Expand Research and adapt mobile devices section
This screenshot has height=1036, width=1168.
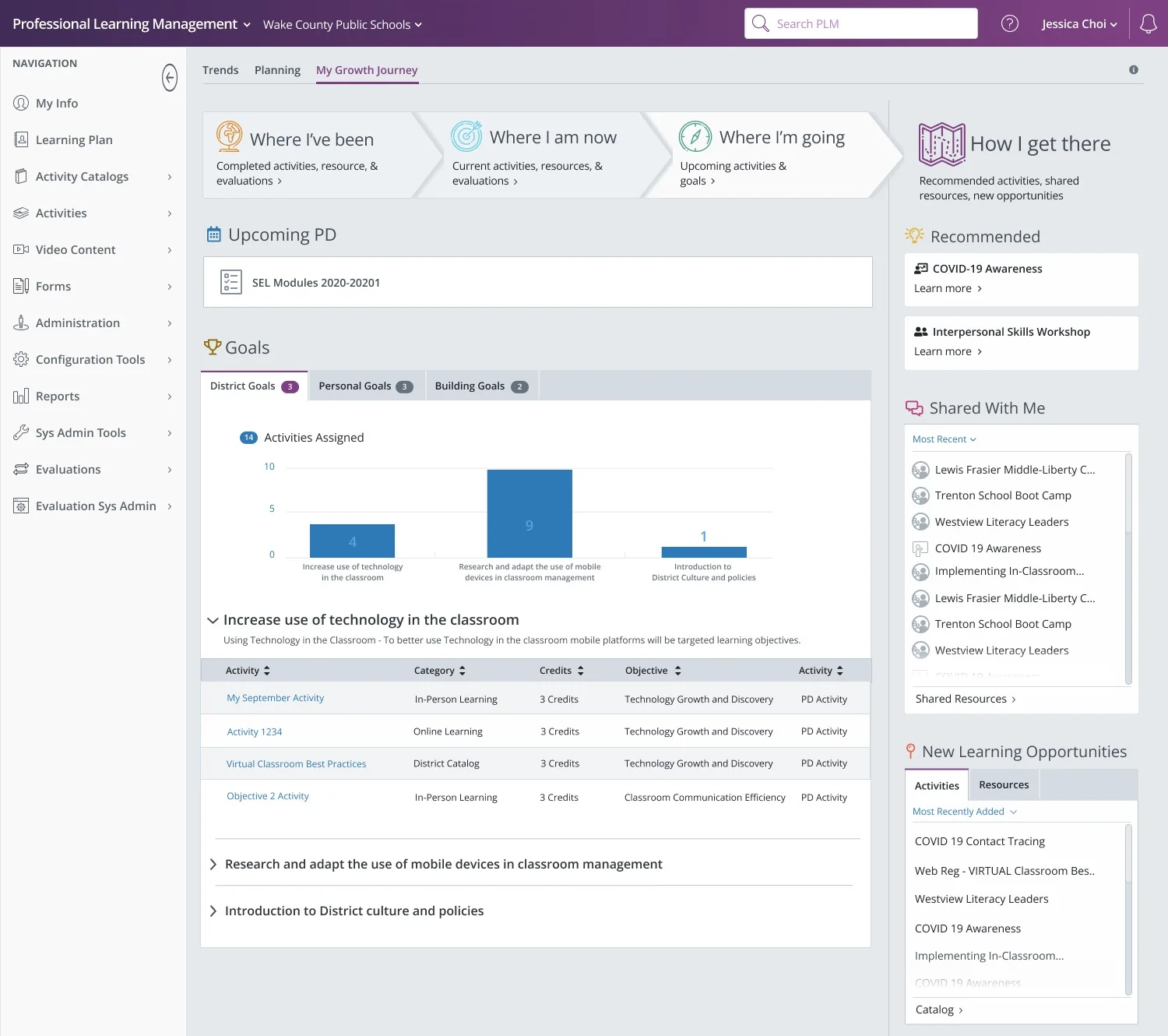(213, 865)
